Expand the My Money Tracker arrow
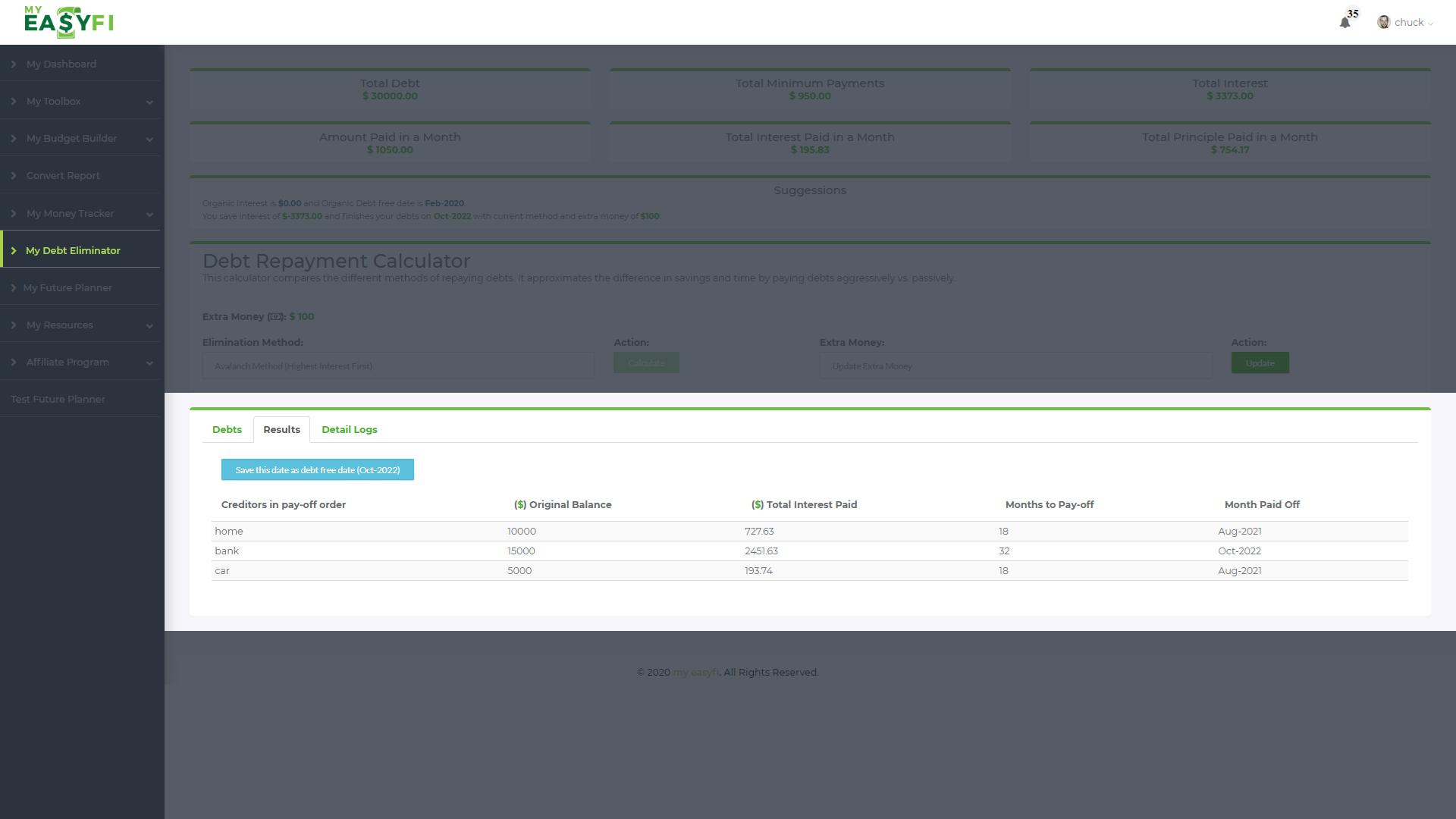The image size is (1456, 819). coord(149,214)
